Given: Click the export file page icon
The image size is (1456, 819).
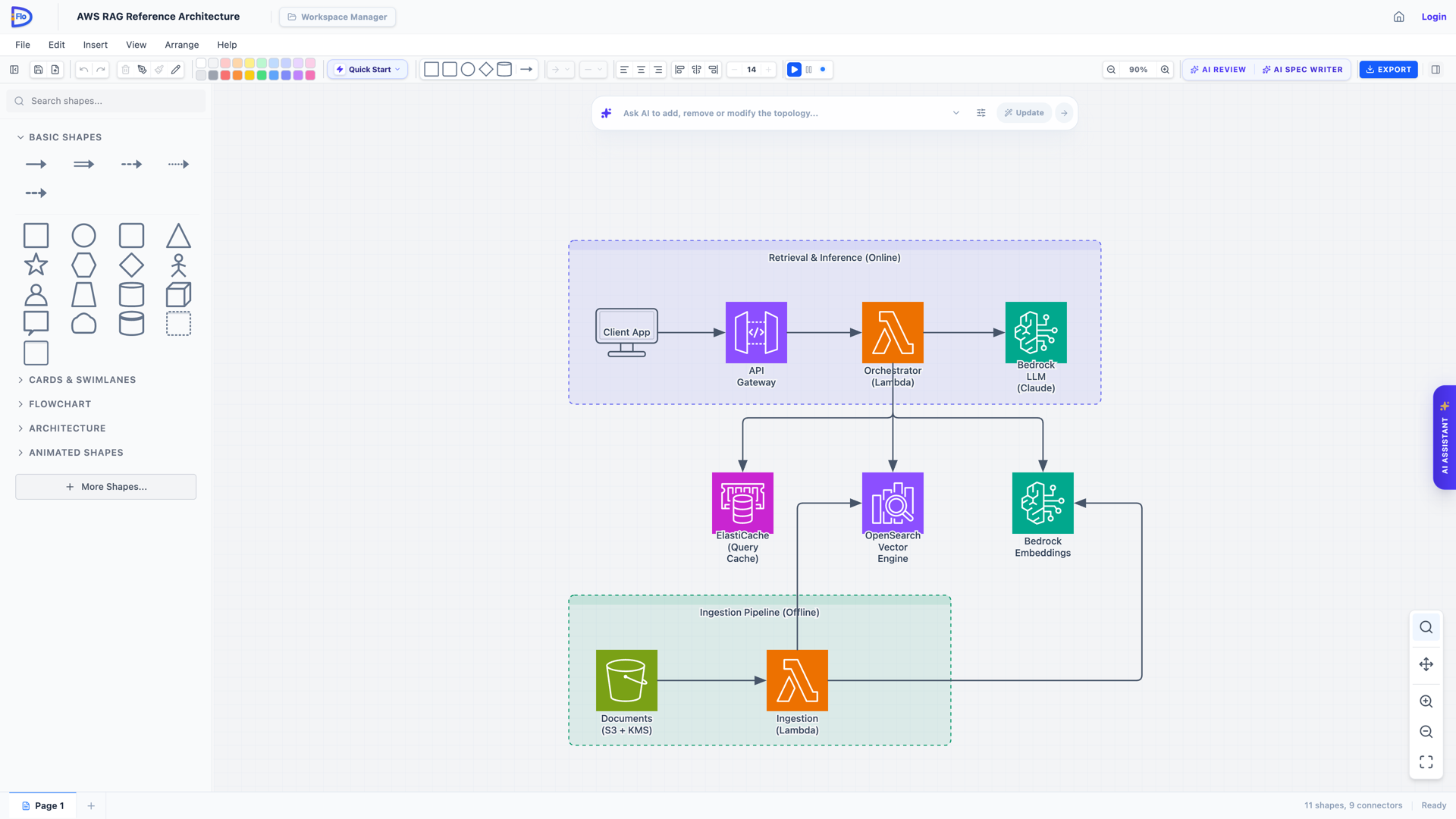Looking at the screenshot, I should click(55, 69).
